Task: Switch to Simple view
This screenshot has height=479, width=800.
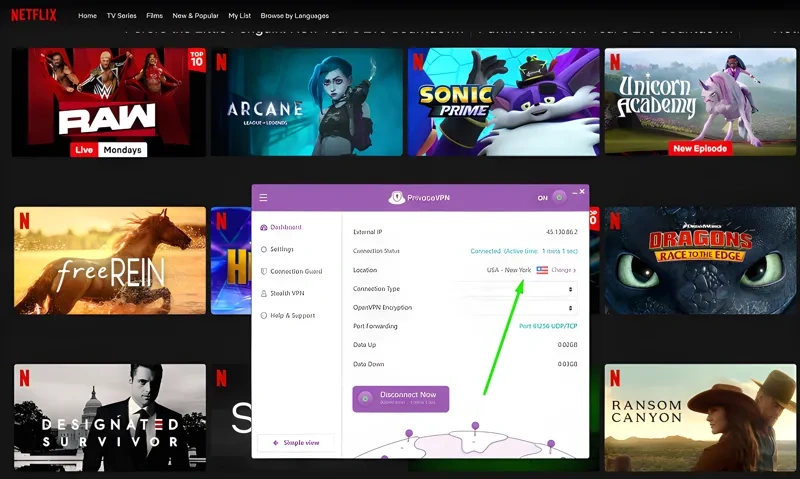Action: [x=296, y=443]
